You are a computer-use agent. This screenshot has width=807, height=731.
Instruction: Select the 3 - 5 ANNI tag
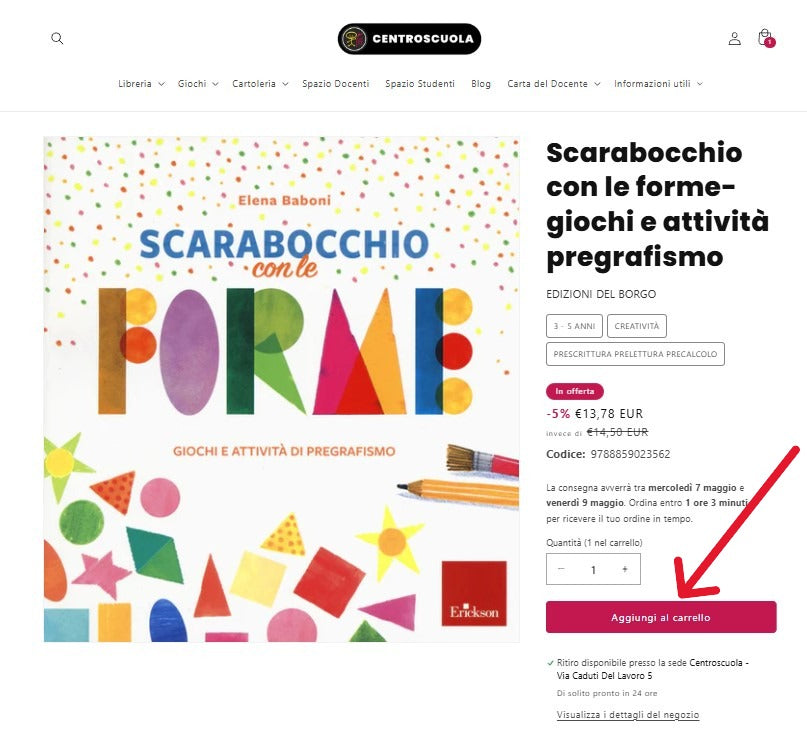pyautogui.click(x=574, y=326)
